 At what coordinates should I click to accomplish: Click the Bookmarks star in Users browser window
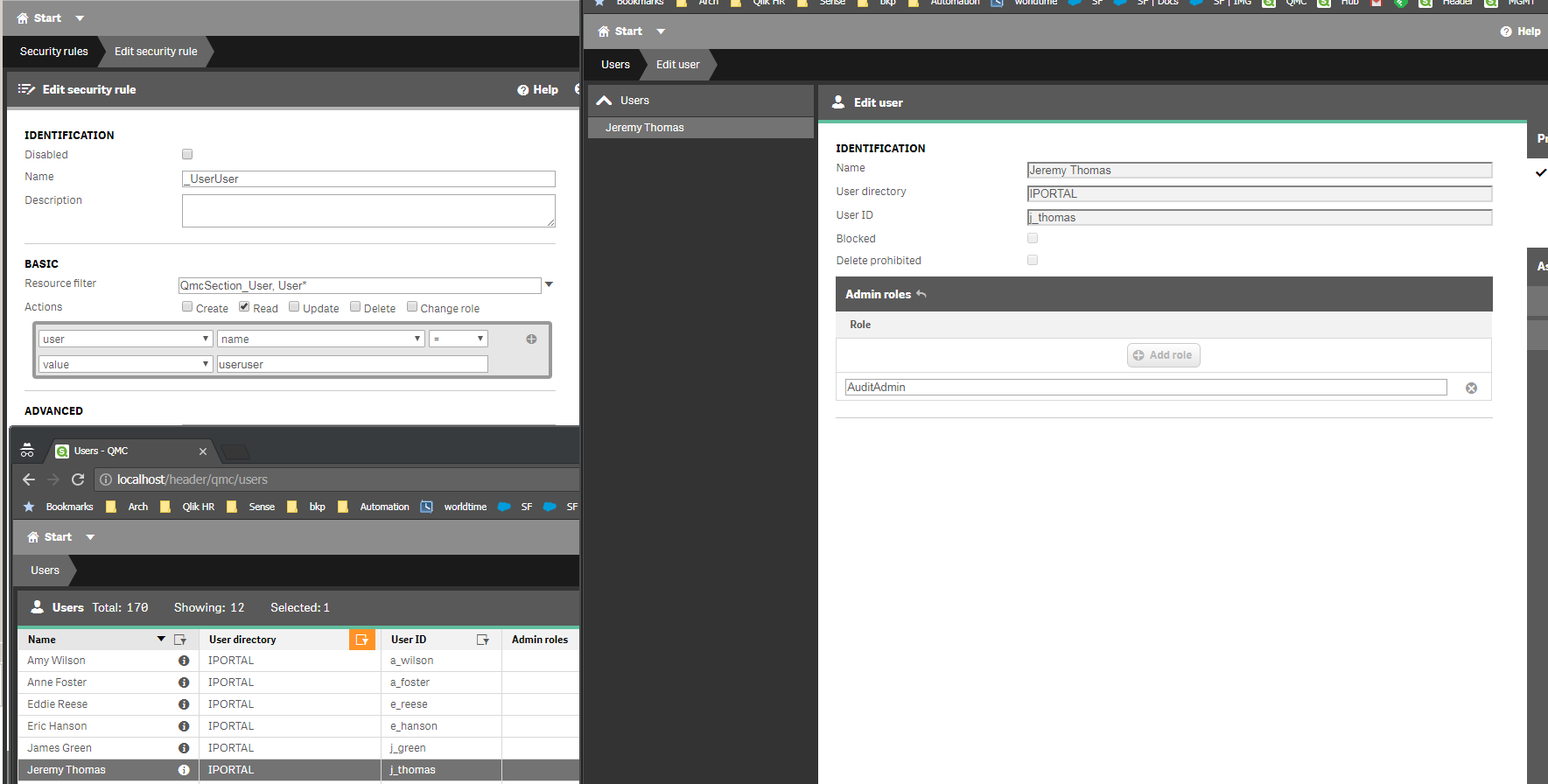coord(29,507)
